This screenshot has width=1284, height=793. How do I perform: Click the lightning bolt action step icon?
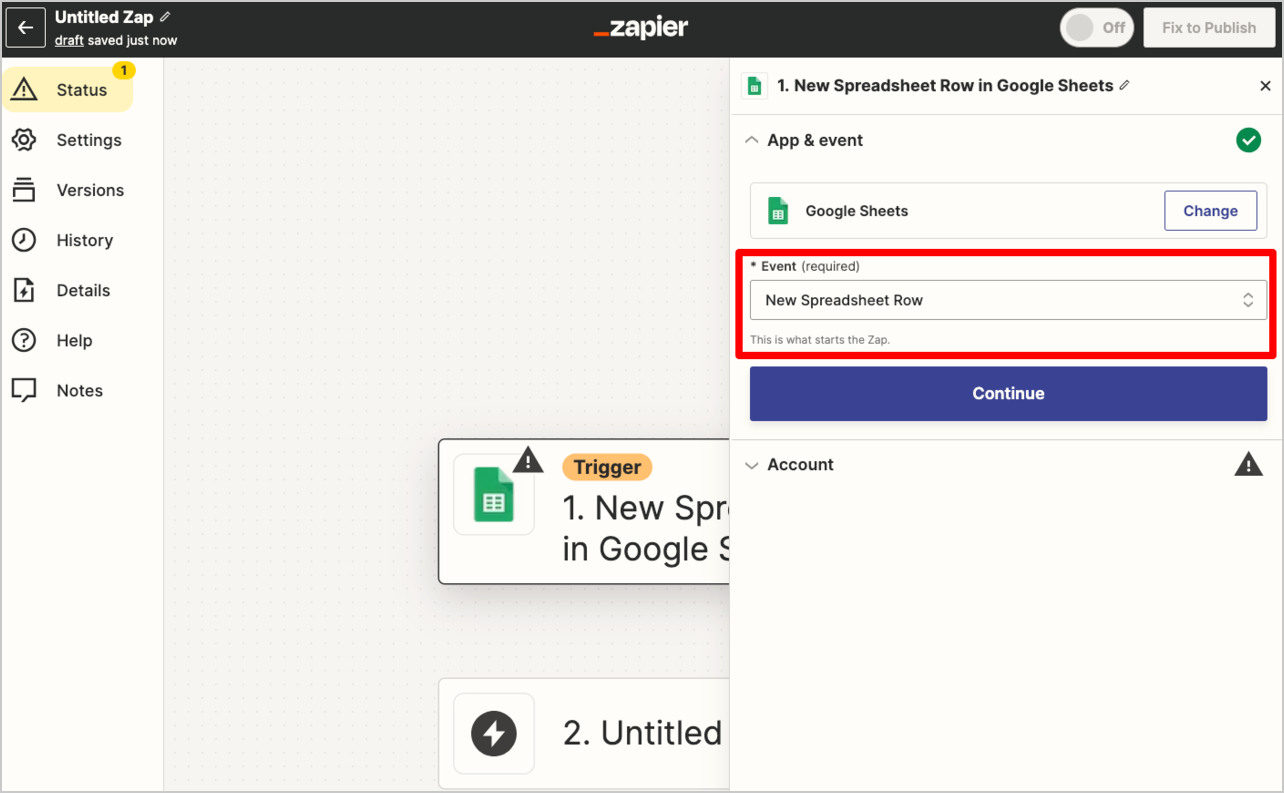[x=494, y=734]
